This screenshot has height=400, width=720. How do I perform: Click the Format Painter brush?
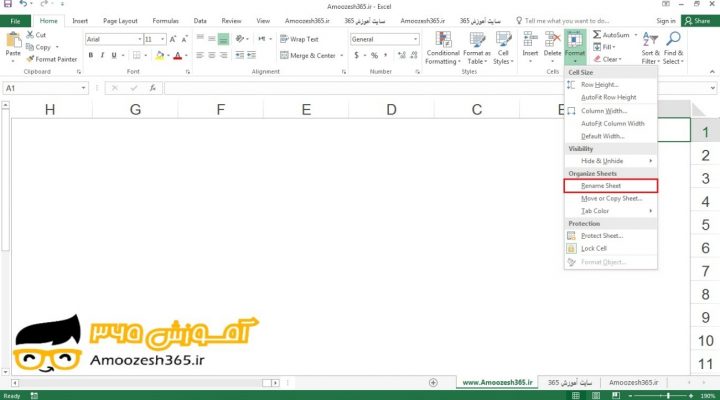(30, 59)
